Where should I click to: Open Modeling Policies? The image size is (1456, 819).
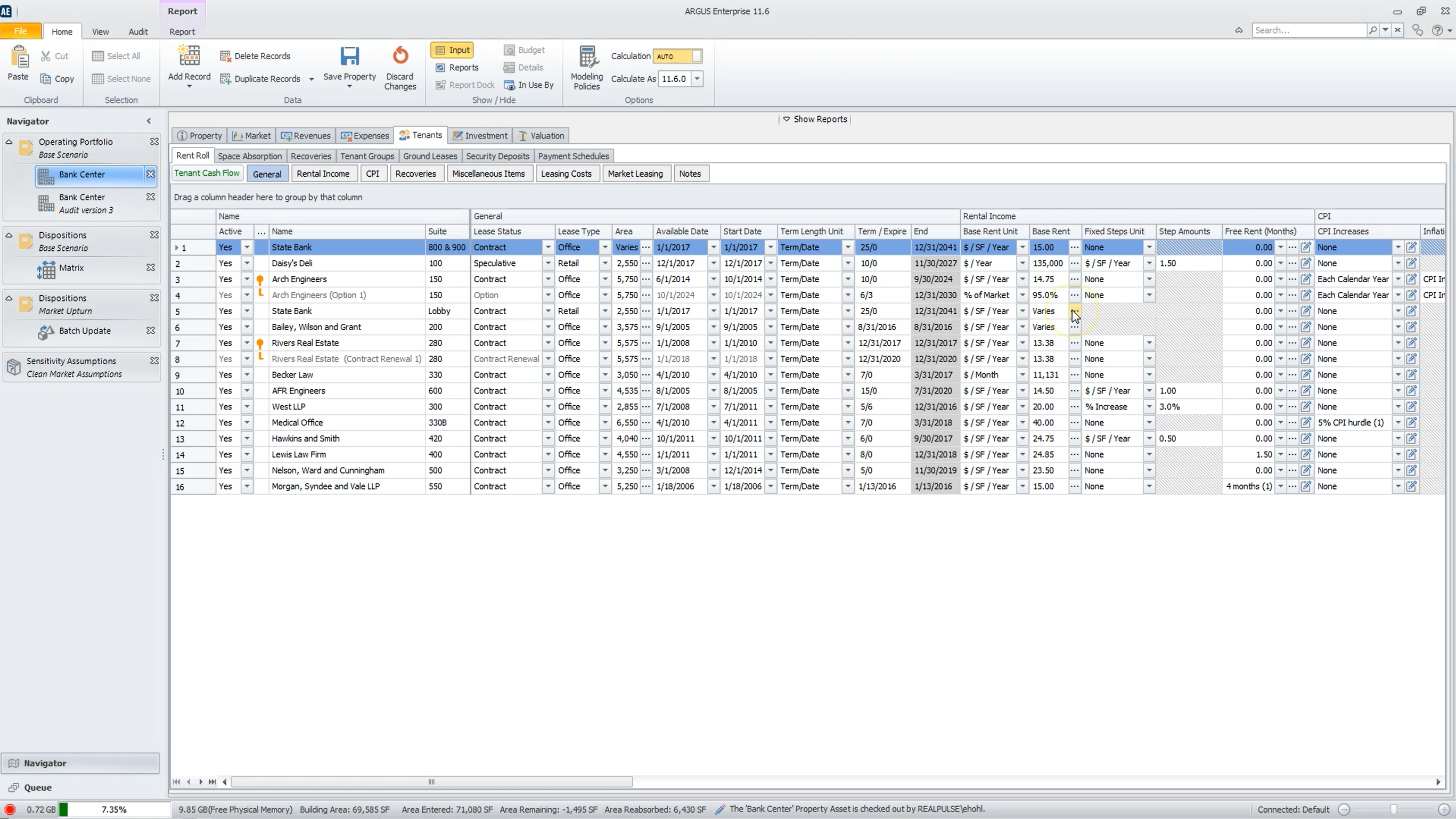(x=587, y=58)
